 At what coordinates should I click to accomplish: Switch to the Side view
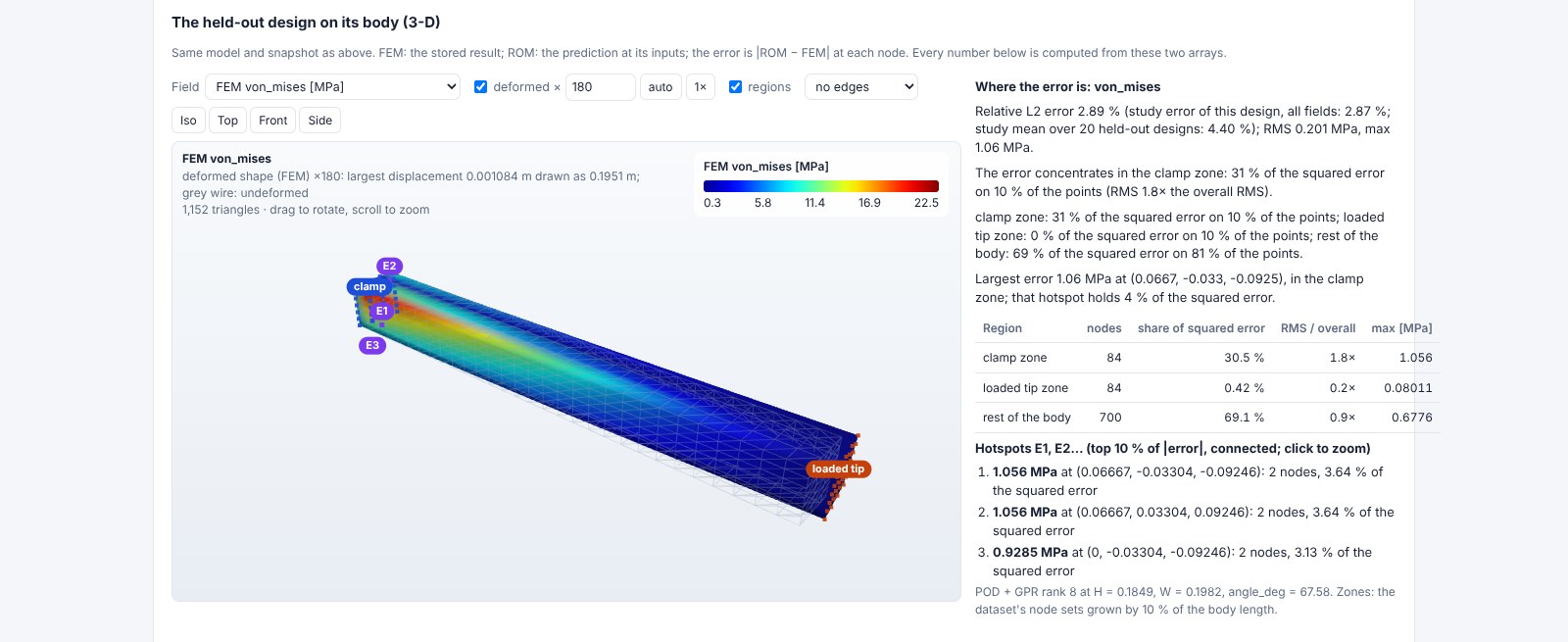pos(320,121)
